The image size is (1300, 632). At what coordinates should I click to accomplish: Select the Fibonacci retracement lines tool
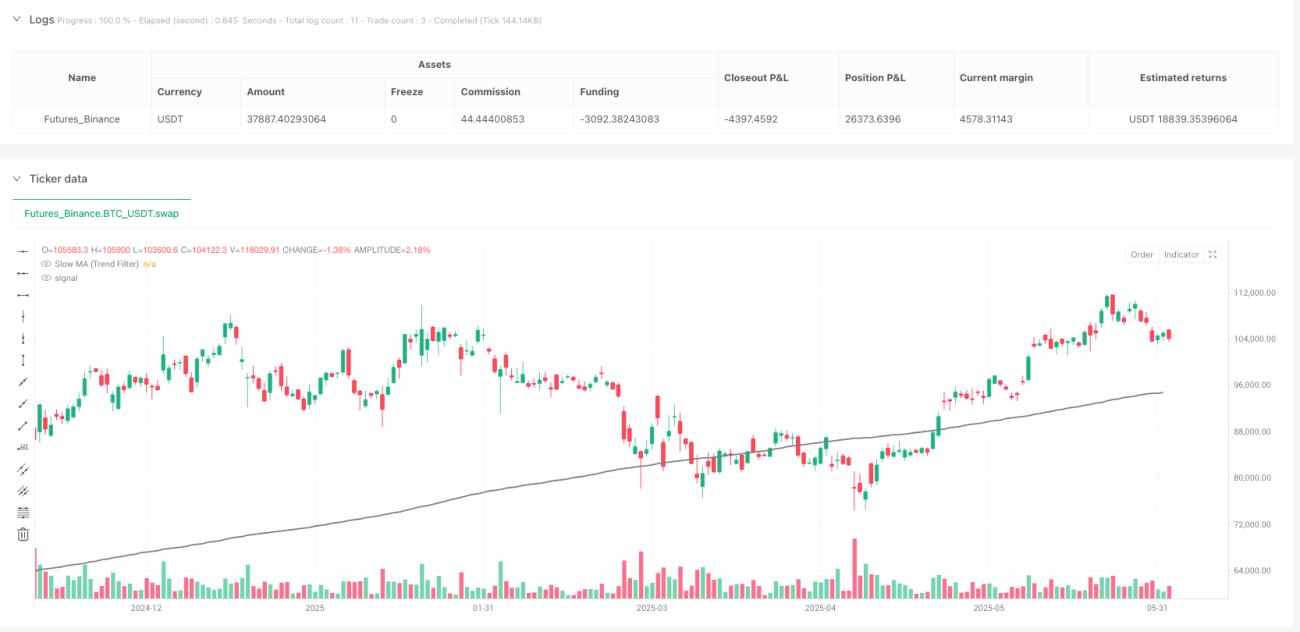tap(23, 512)
